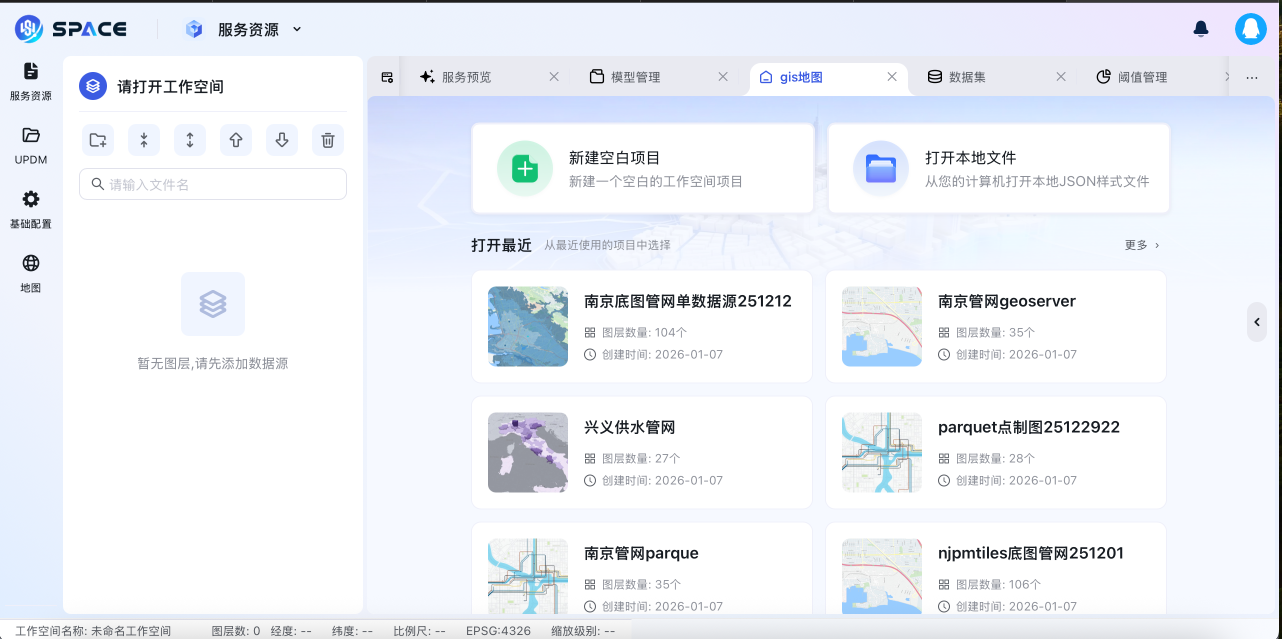This screenshot has height=639, width=1282.
Task: Click the trash delete icon in workspace toolbar
Action: (327, 140)
